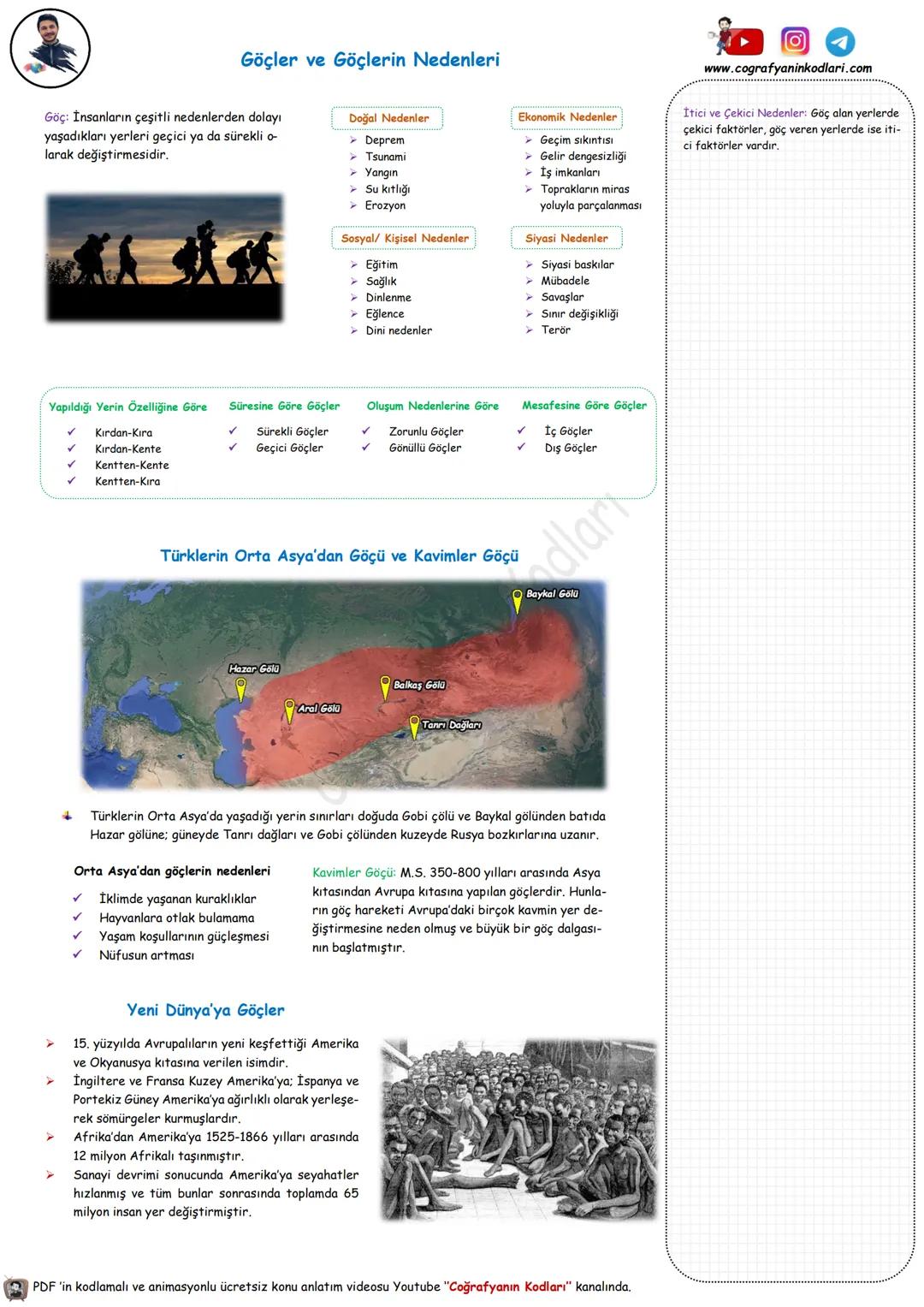
Task: Click the YouTube icon in the header
Action: (x=742, y=41)
